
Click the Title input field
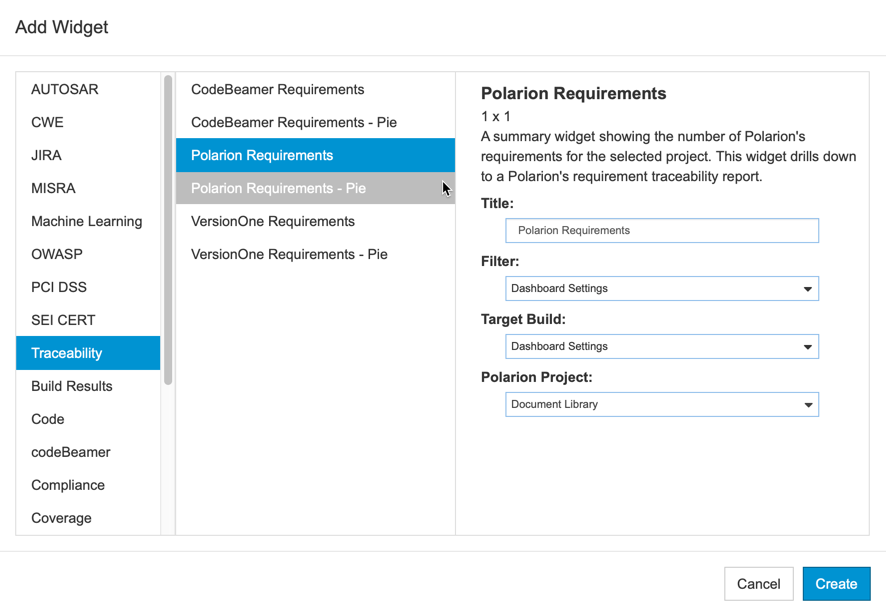662,231
